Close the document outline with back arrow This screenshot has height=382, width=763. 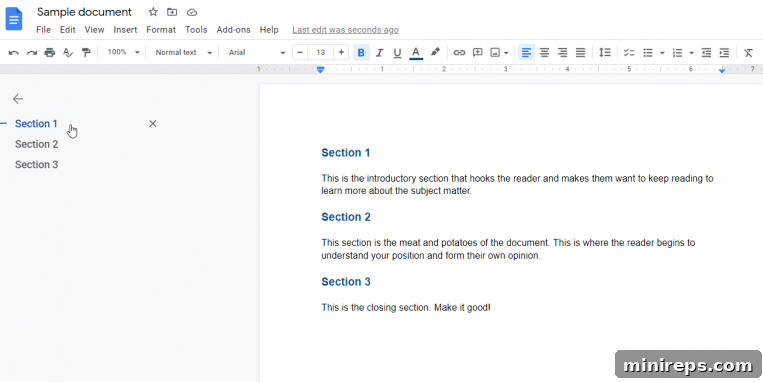18,99
